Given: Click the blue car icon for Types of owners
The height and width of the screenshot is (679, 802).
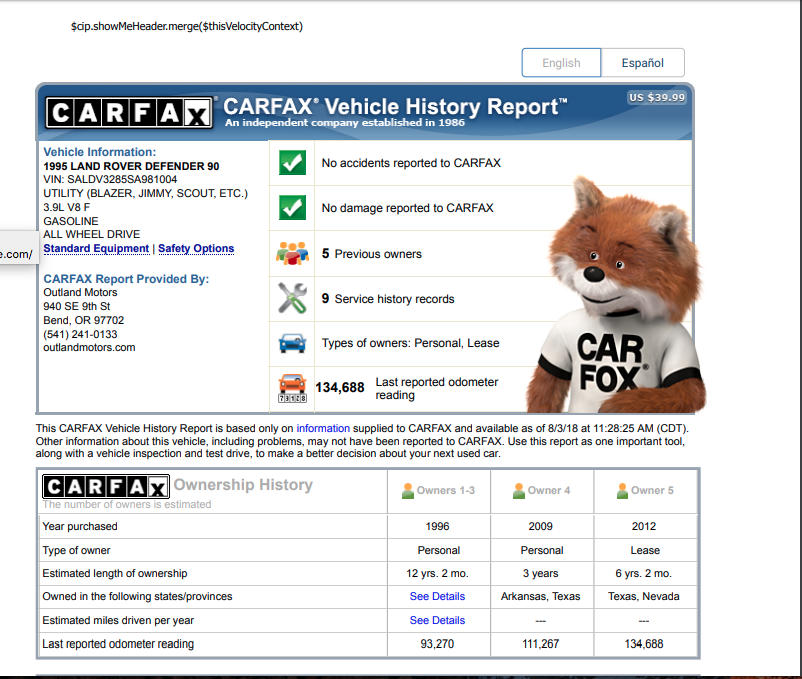Looking at the screenshot, I should [x=293, y=343].
